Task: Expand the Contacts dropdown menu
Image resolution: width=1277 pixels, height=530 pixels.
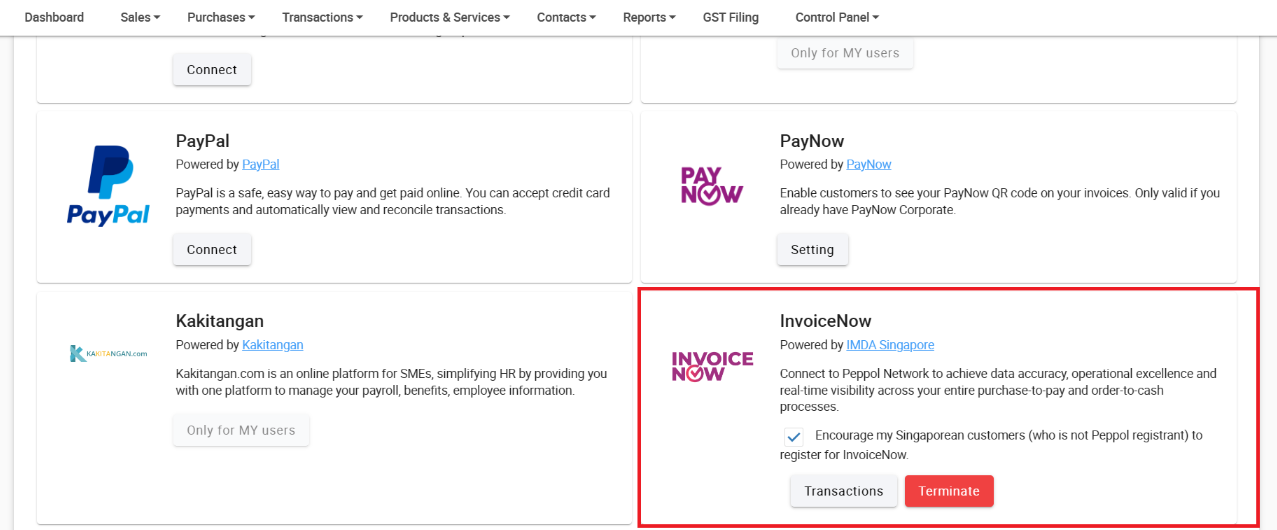Action: click(x=566, y=17)
